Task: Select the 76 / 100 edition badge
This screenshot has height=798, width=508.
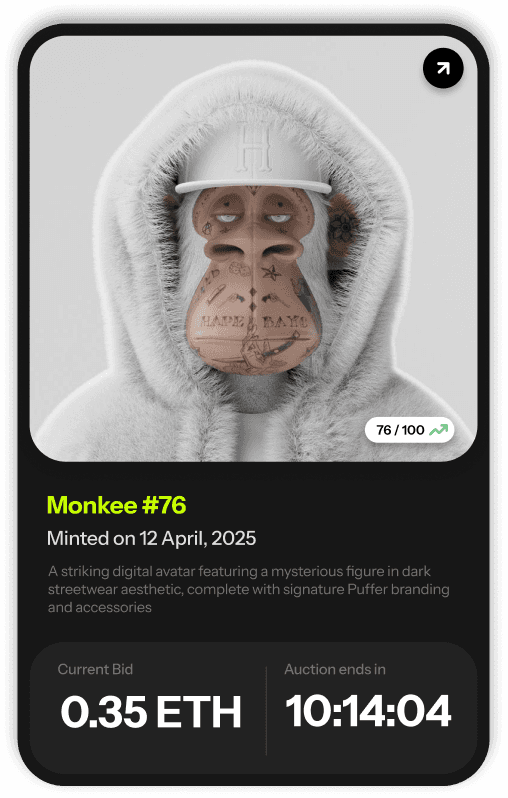Action: (410, 430)
